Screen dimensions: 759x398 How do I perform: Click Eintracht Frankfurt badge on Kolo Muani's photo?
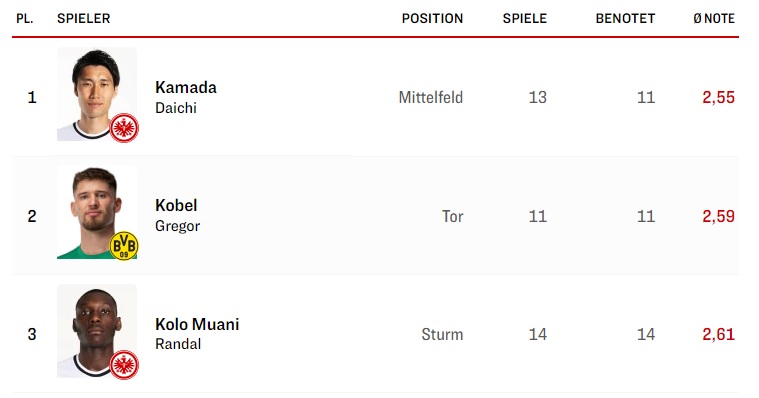[x=124, y=365]
